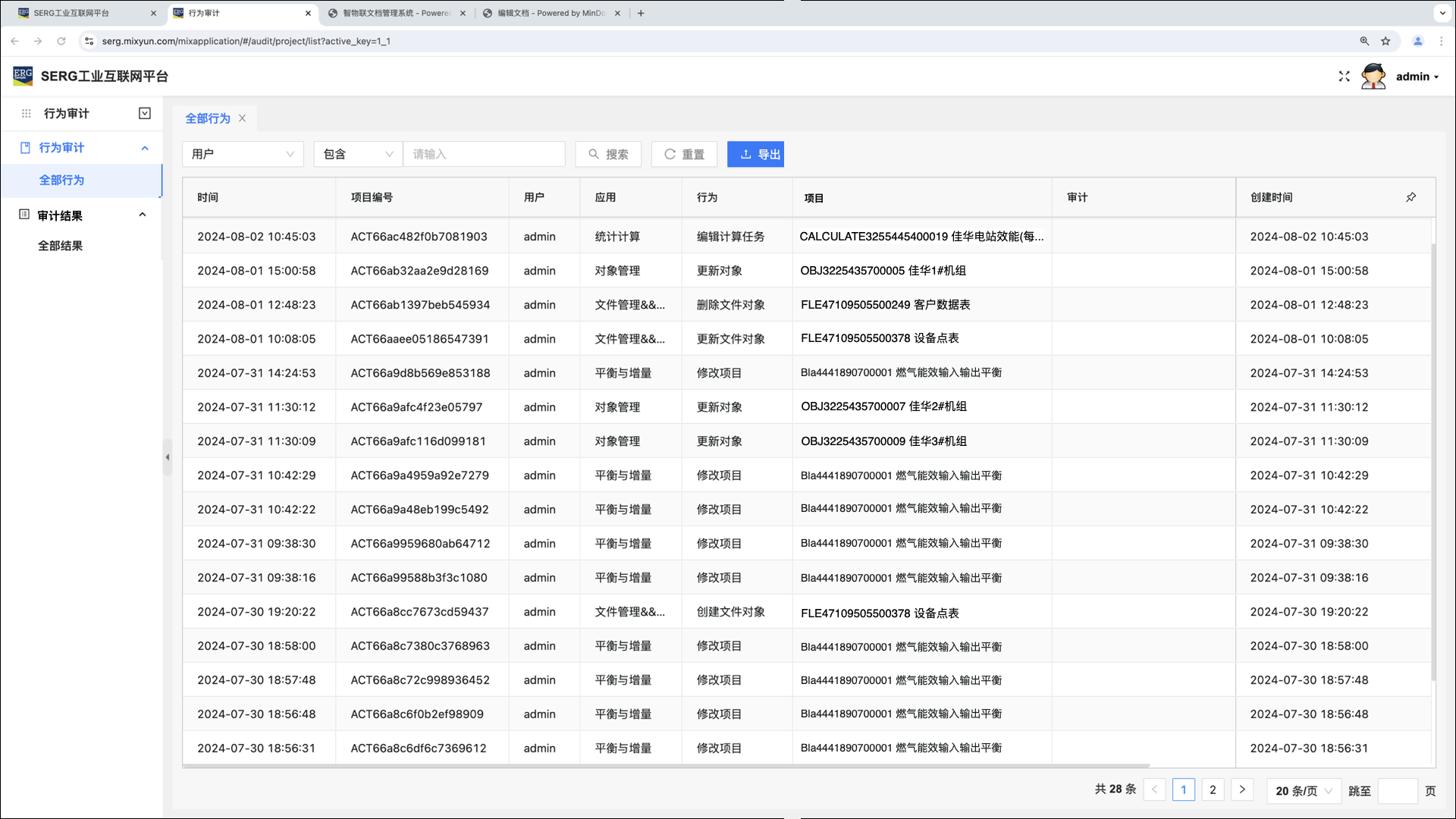Click the grid menu icon beside 行为审计

[x=27, y=114]
